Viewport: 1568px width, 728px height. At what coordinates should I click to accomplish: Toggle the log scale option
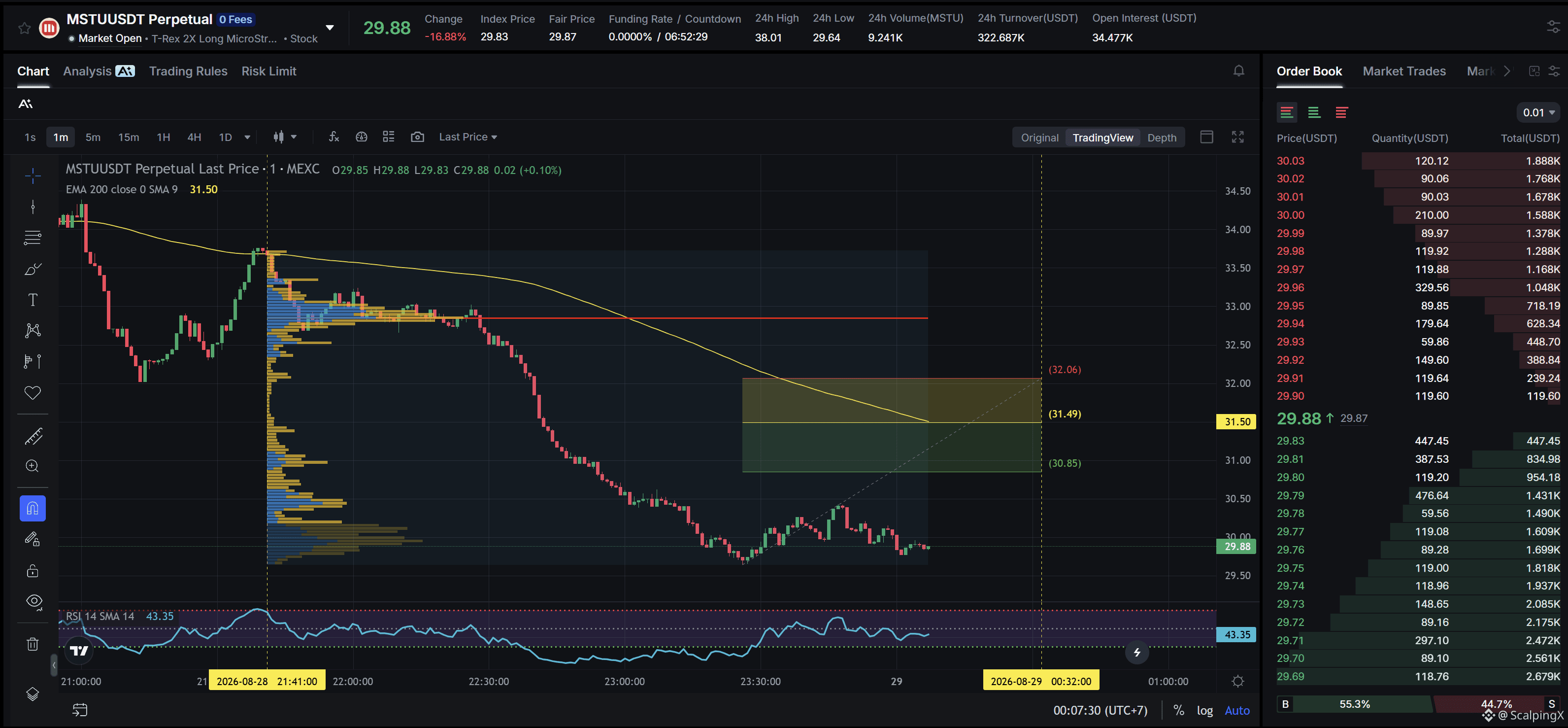point(1204,710)
